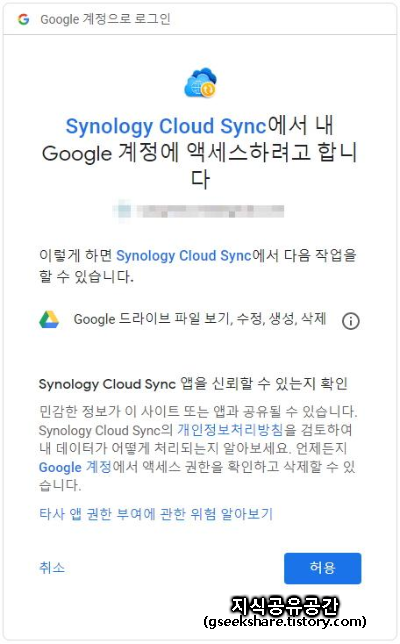The image size is (400, 644).
Task: Click the 앱을 신뢰할 수 있는지 확인 heading
Action: [193, 384]
